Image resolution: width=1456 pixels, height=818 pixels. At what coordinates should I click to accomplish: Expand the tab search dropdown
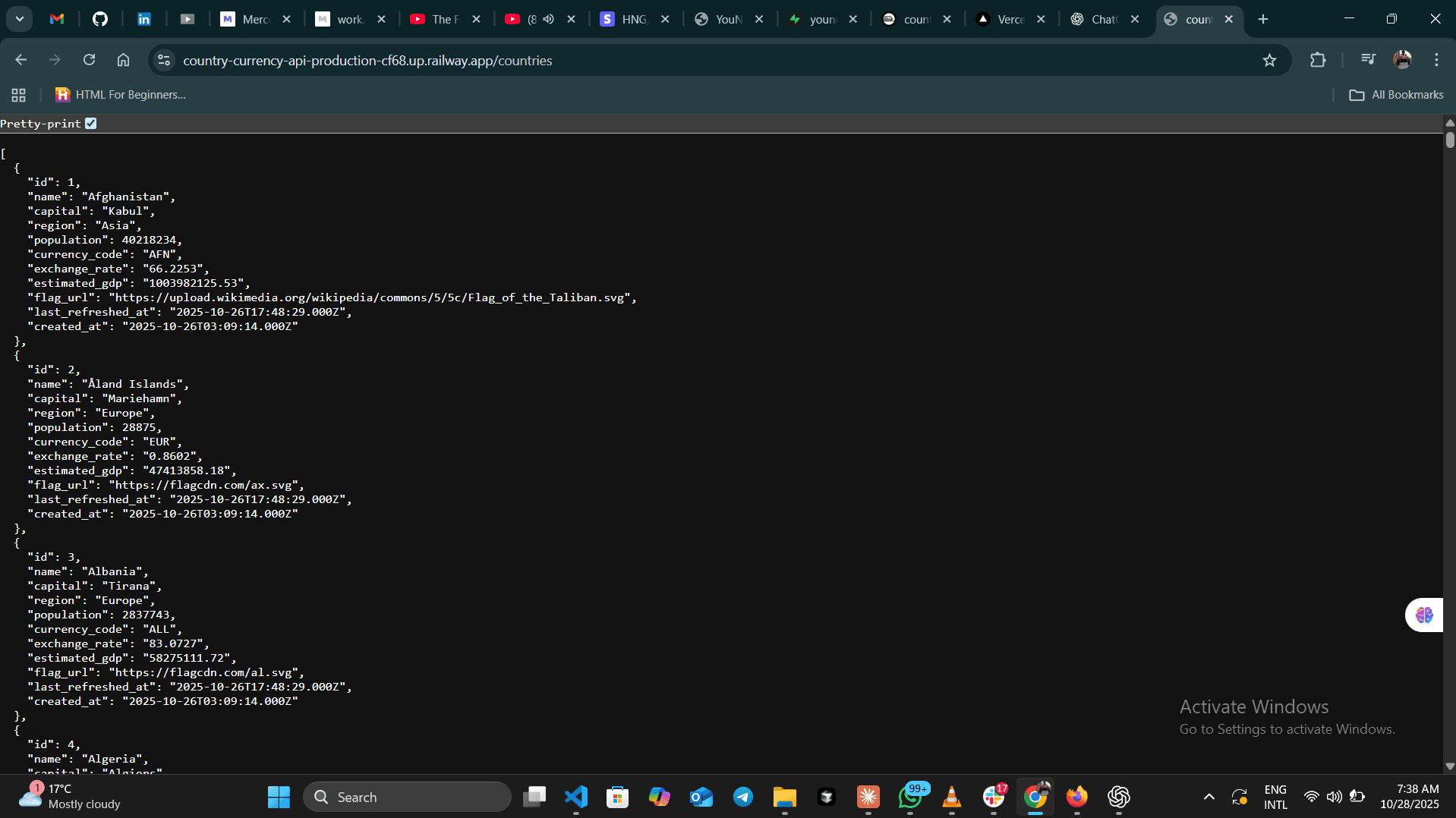click(20, 19)
